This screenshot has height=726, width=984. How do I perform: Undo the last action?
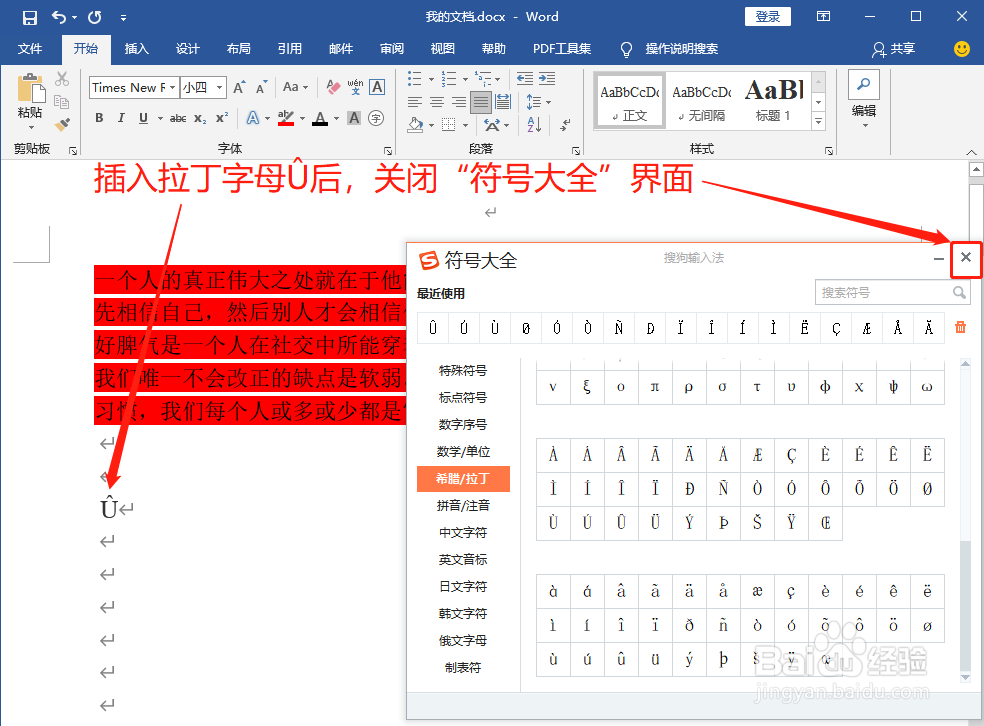coord(59,18)
